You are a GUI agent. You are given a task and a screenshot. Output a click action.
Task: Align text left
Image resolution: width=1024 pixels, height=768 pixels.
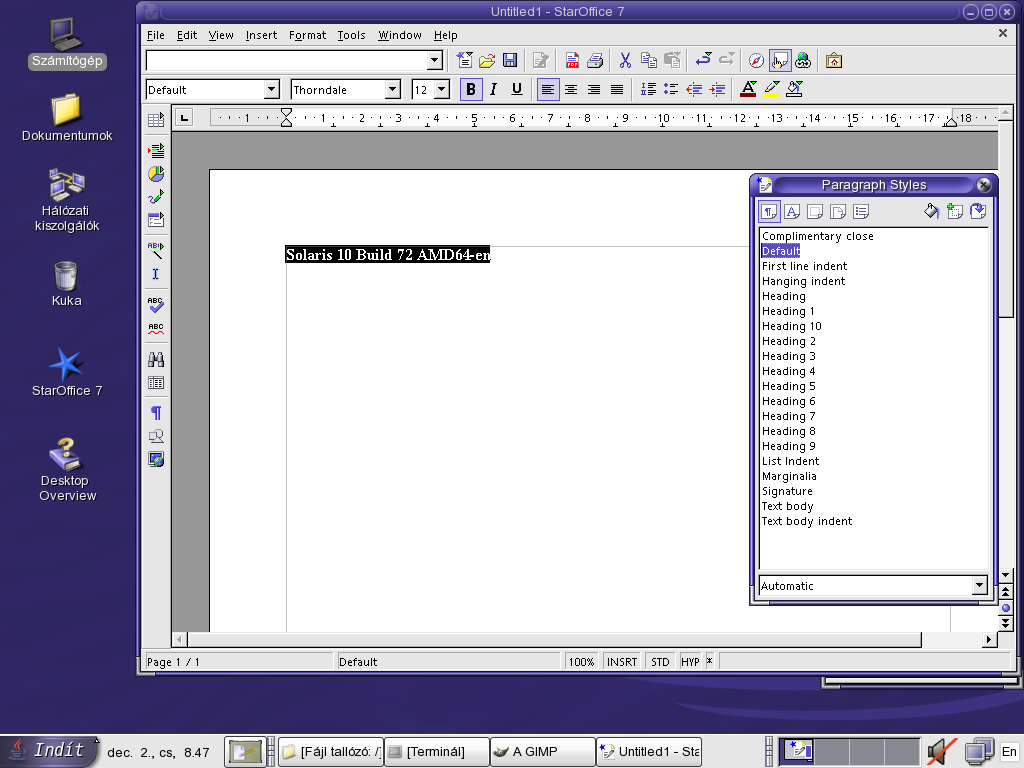pyautogui.click(x=548, y=89)
